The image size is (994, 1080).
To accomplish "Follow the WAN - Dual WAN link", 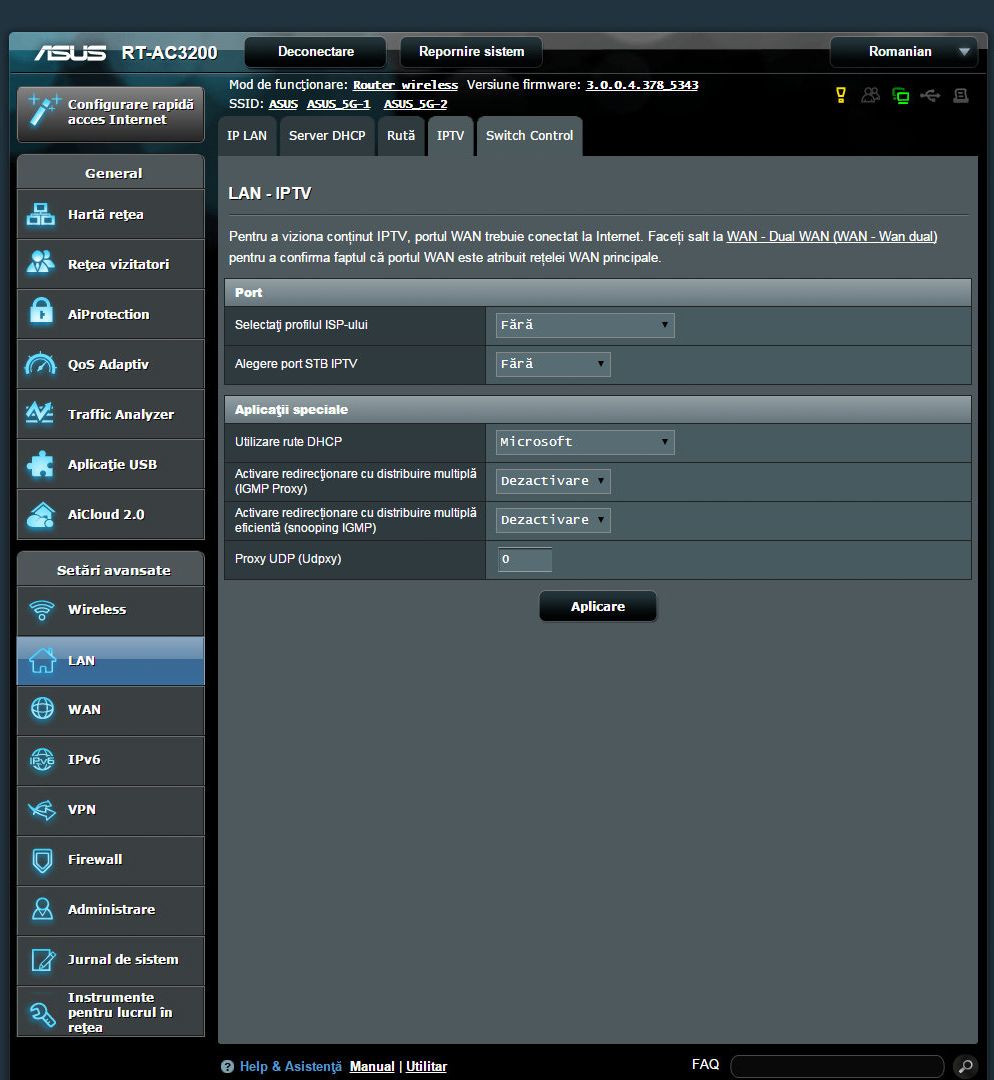I will pos(832,237).
